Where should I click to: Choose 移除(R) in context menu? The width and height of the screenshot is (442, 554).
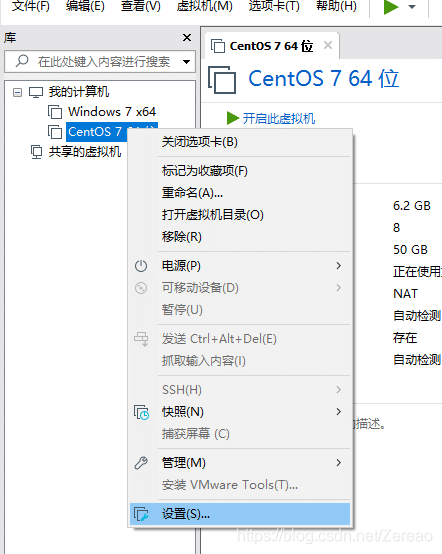click(240, 237)
